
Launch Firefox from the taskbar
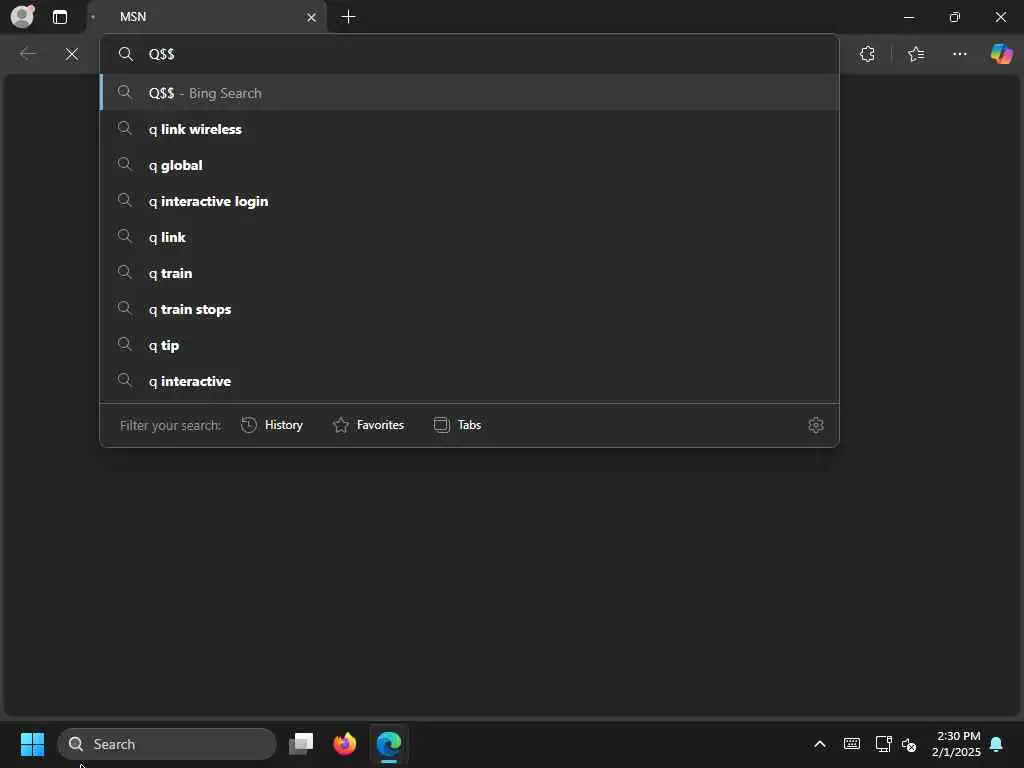[x=345, y=744]
